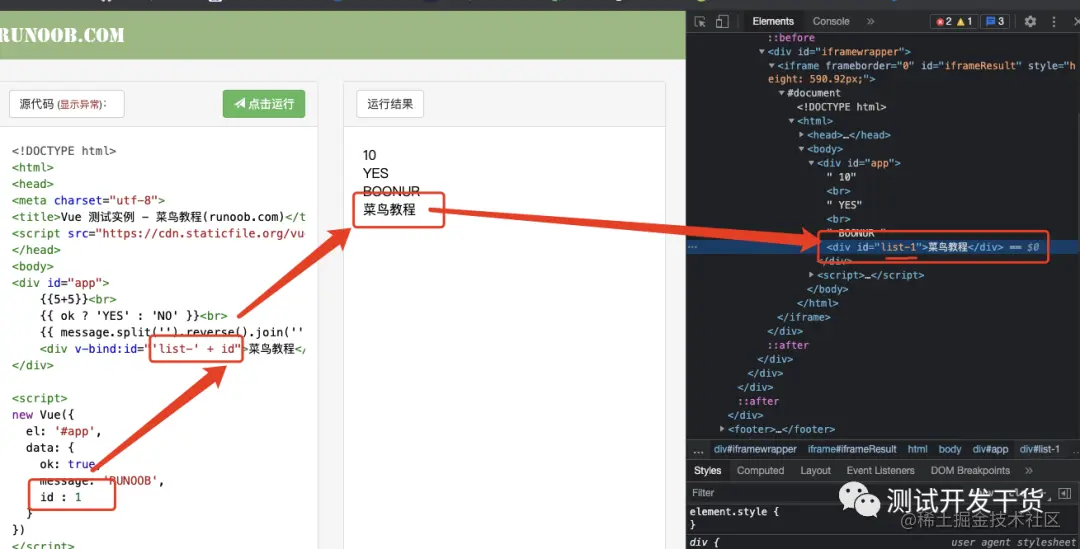Select iframe#iframeResult in breadcrumb
The width and height of the screenshot is (1080, 549).
[852, 449]
